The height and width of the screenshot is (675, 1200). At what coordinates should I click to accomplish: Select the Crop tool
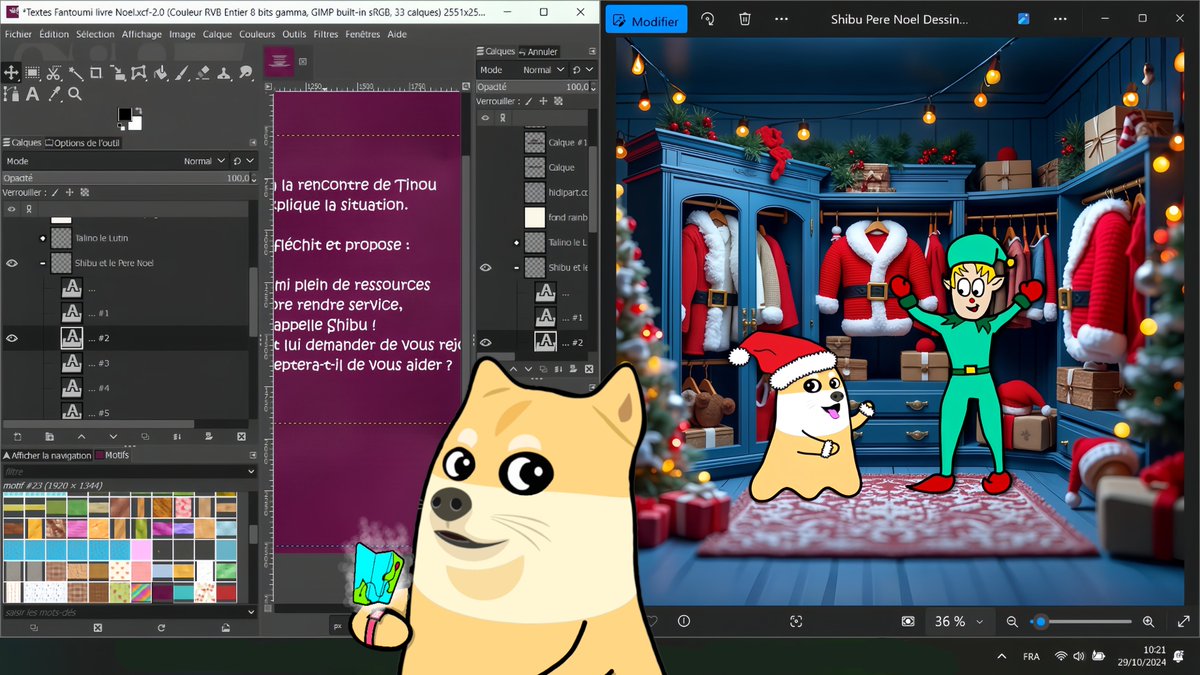point(97,72)
